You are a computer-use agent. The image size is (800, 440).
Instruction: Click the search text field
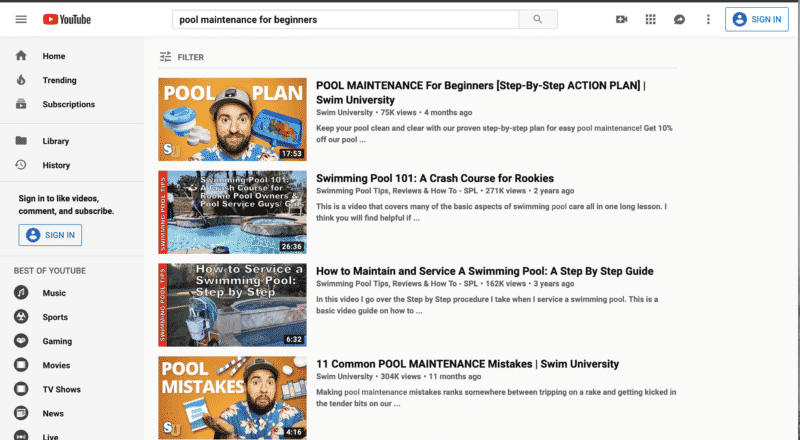tap(345, 19)
